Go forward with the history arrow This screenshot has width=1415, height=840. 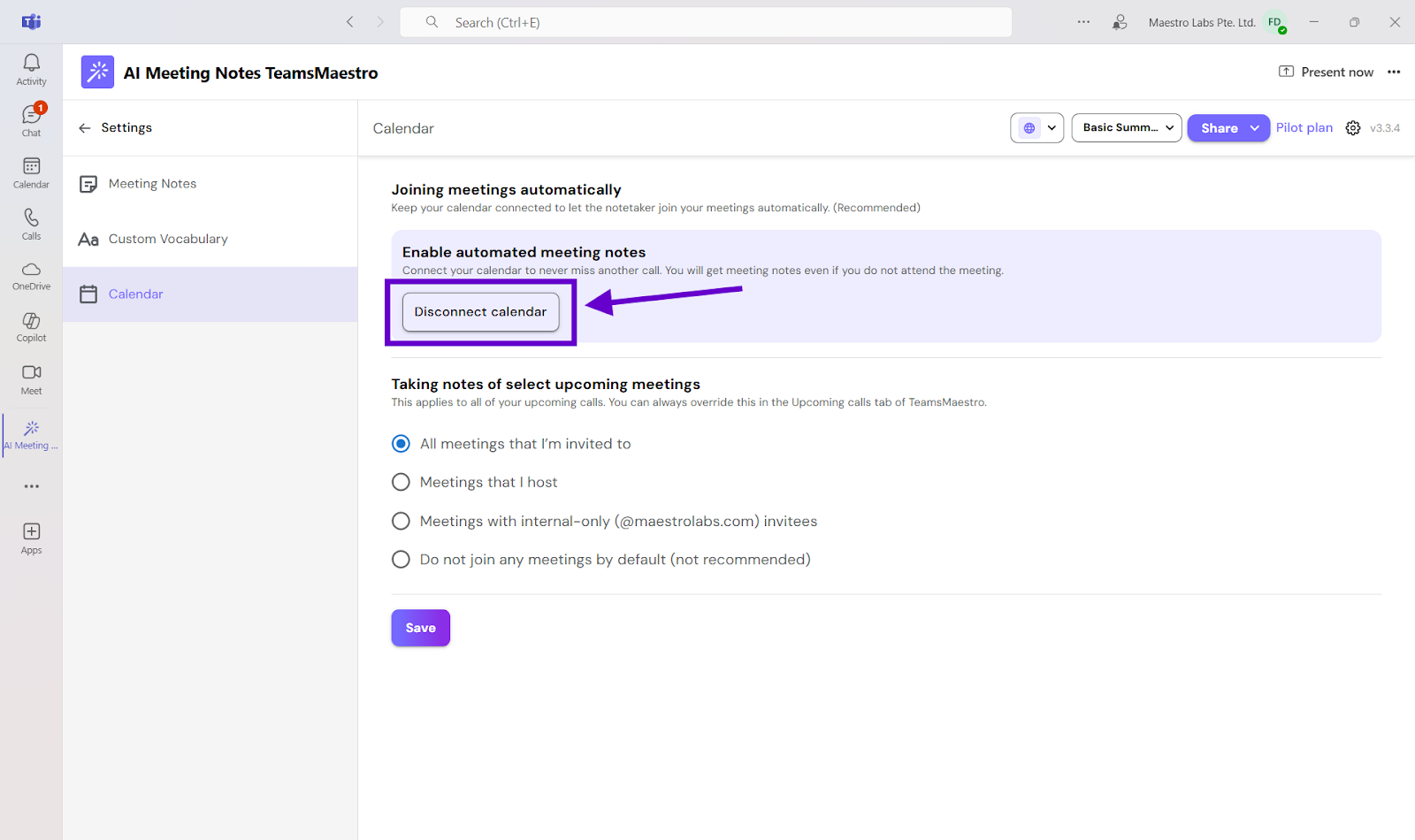point(380,22)
